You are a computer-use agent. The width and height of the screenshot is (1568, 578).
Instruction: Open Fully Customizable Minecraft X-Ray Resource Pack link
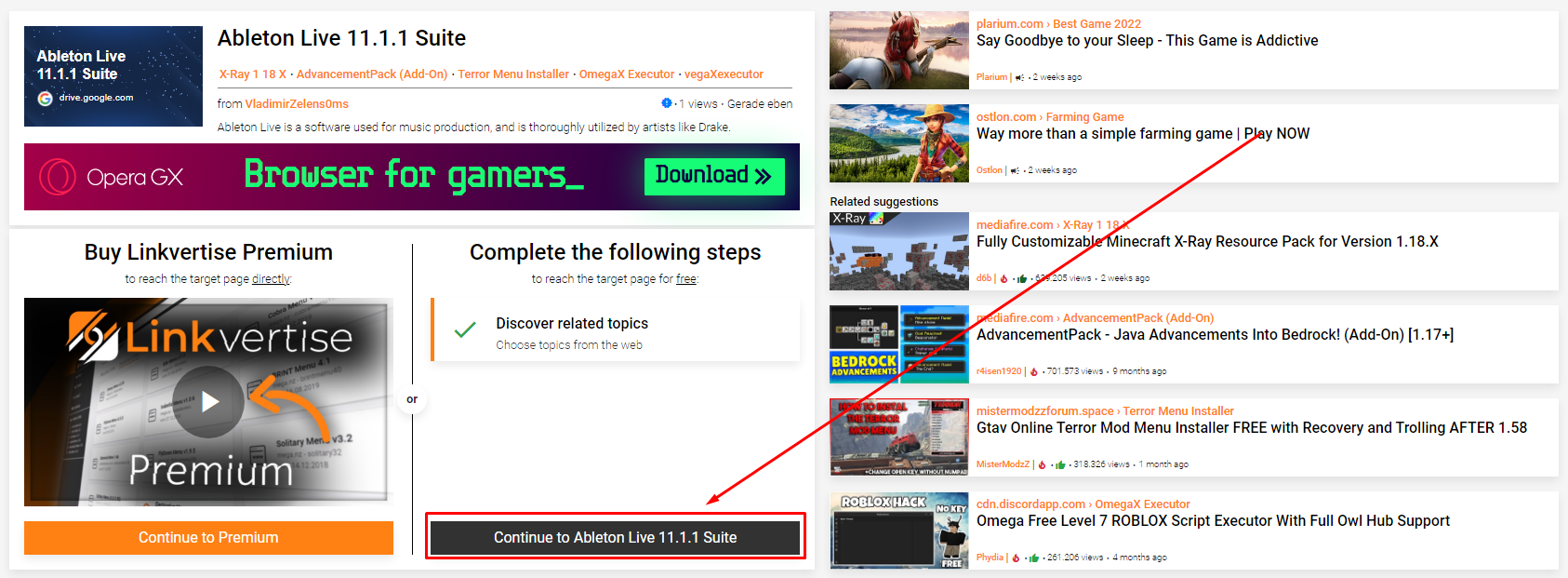coord(1207,242)
